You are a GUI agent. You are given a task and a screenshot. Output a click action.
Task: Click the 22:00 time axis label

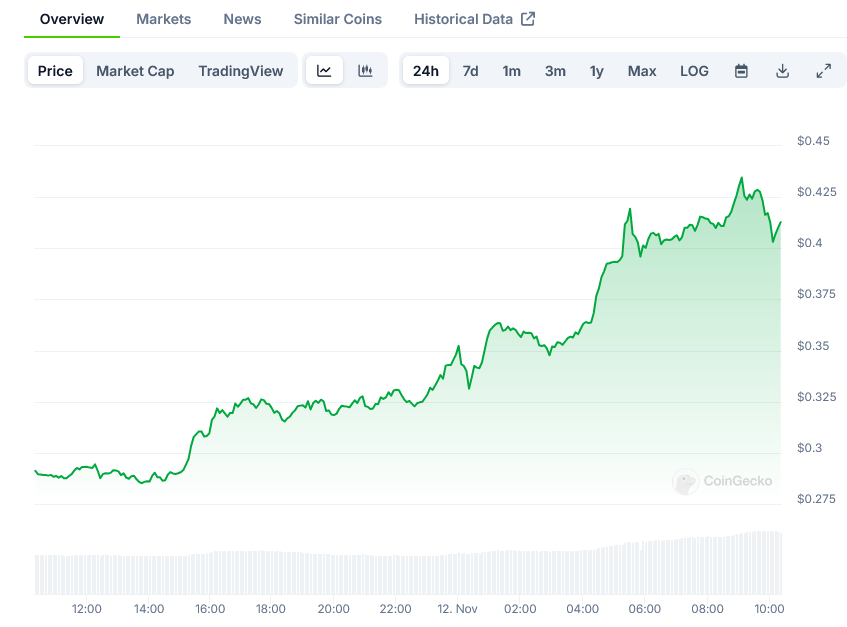pos(395,609)
